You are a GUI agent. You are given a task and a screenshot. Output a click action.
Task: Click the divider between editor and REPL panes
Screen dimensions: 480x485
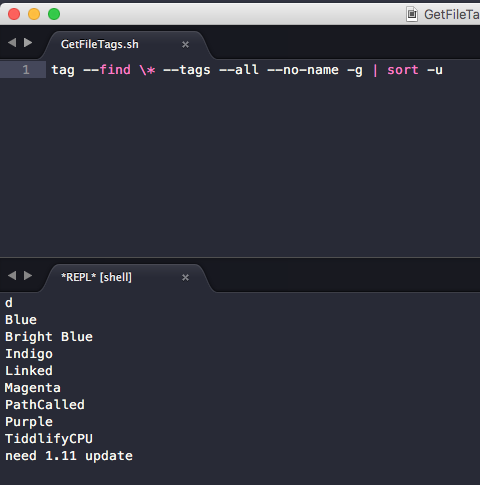240,258
